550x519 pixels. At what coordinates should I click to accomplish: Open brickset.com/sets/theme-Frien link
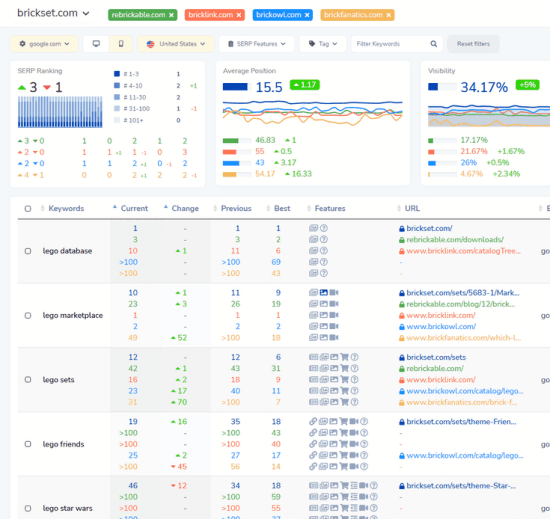tap(461, 422)
